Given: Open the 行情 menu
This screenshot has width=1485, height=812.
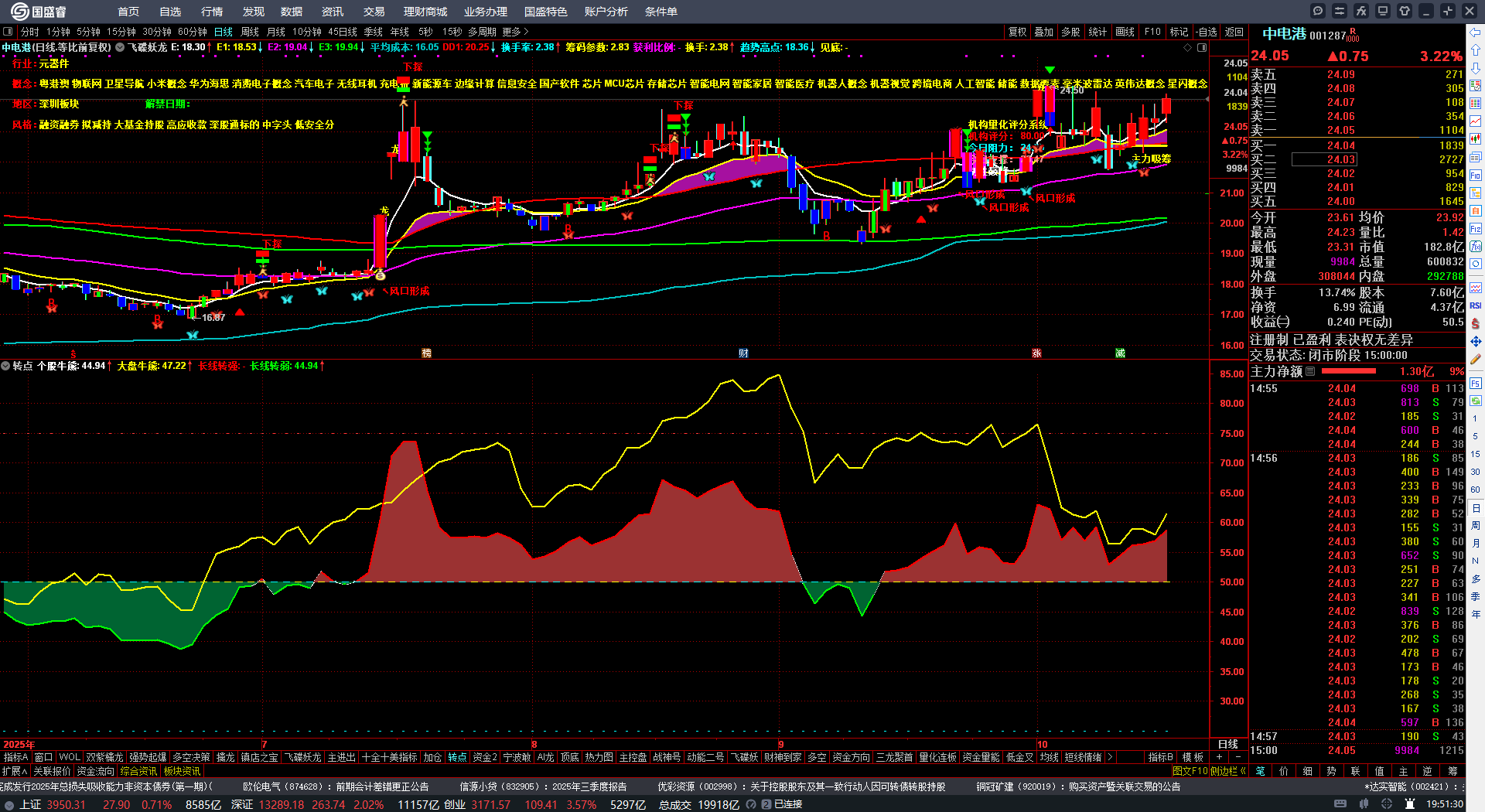Looking at the screenshot, I should (212, 12).
